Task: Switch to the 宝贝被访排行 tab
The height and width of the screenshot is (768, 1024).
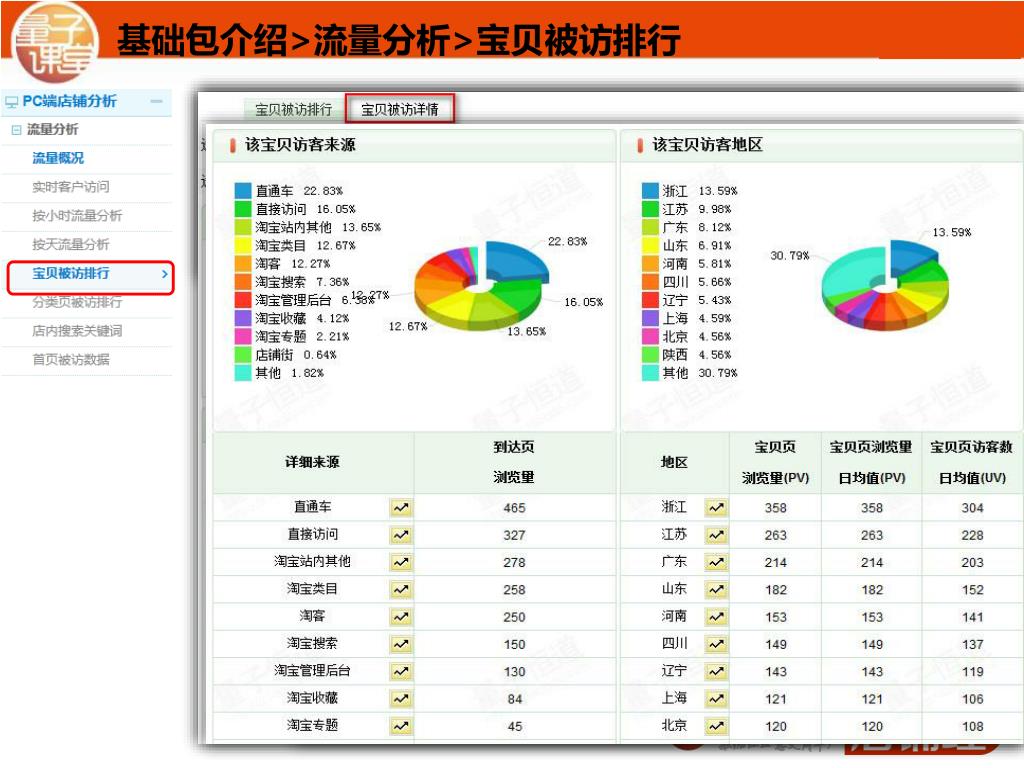Action: pyautogui.click(x=293, y=110)
